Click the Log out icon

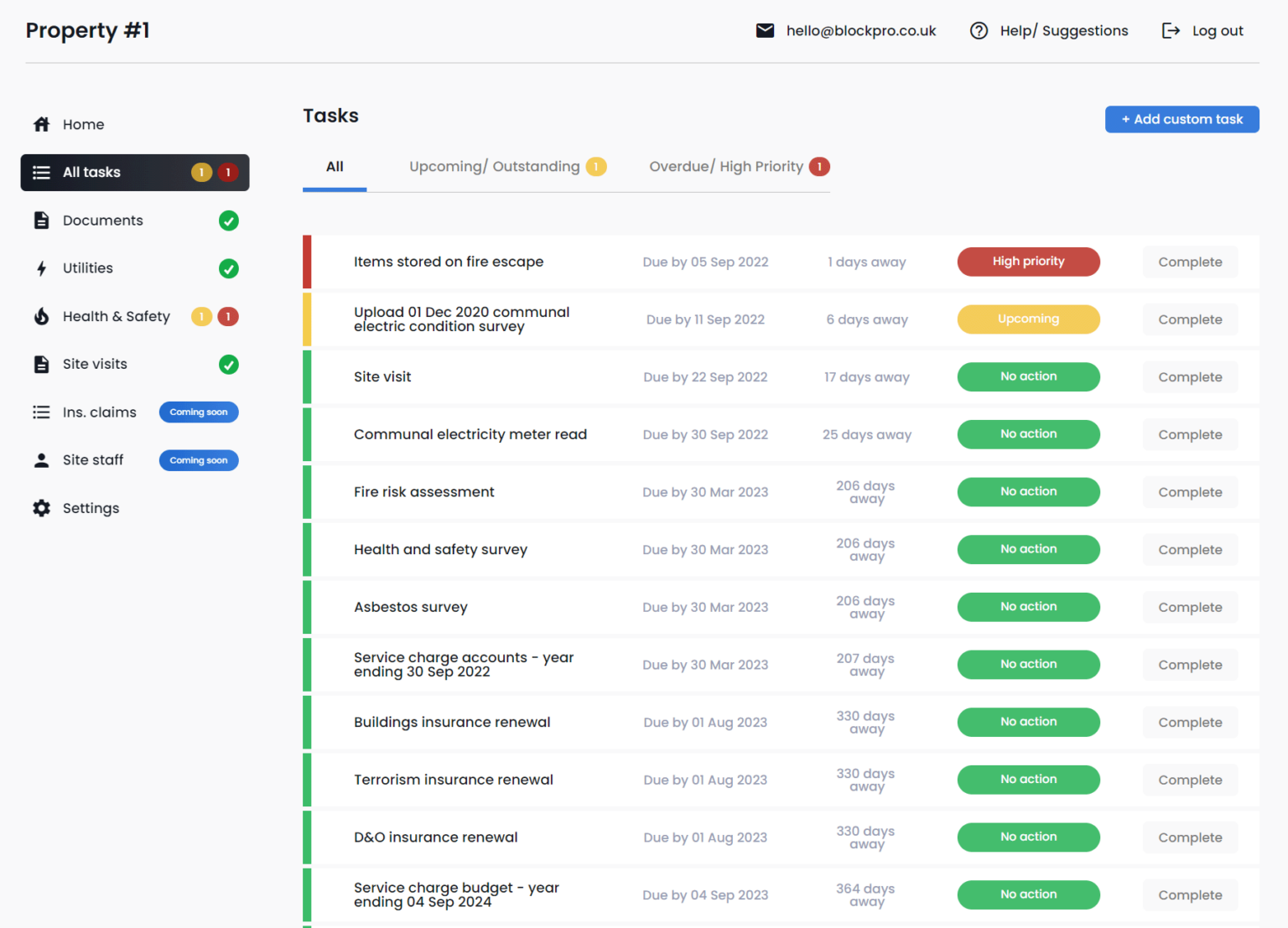point(1171,30)
